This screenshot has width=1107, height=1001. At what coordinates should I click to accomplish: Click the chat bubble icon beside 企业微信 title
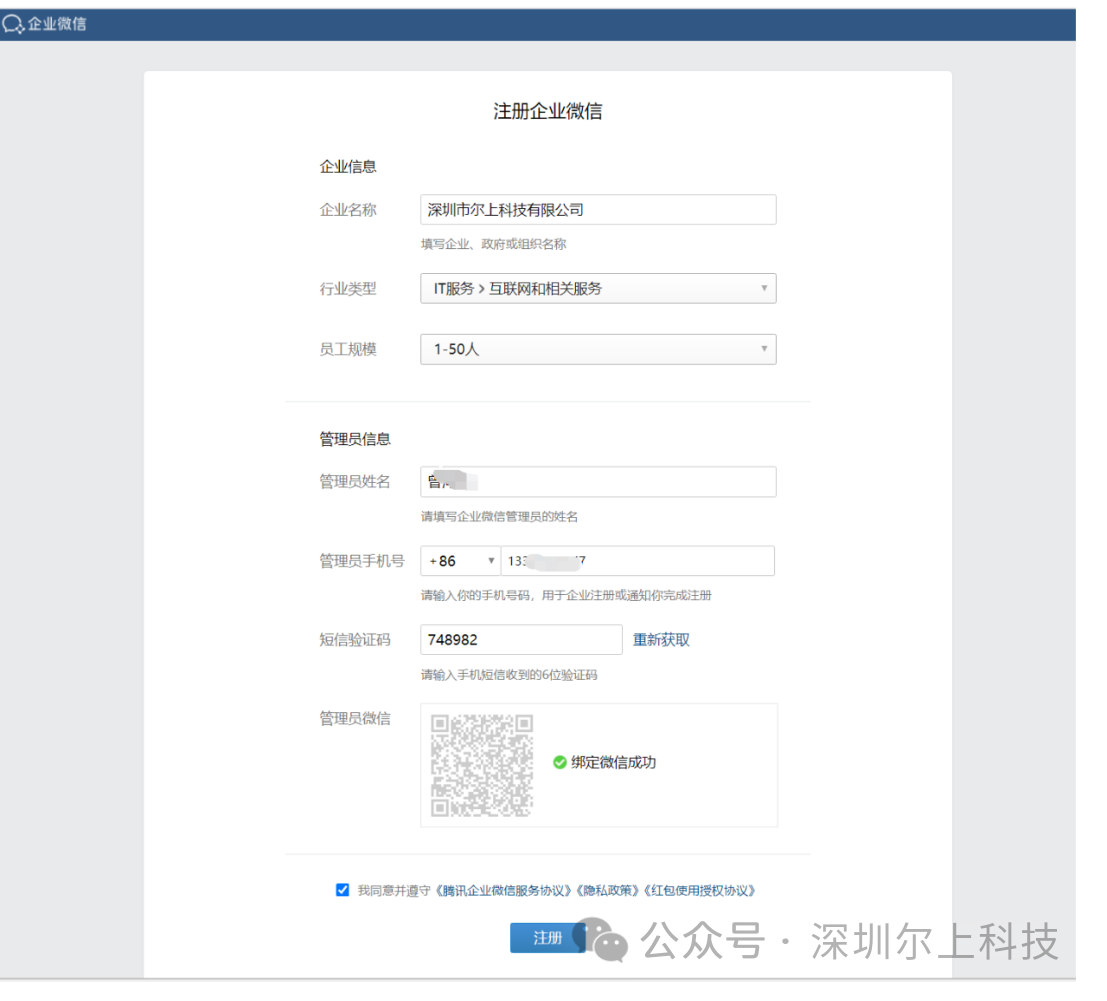pos(14,23)
